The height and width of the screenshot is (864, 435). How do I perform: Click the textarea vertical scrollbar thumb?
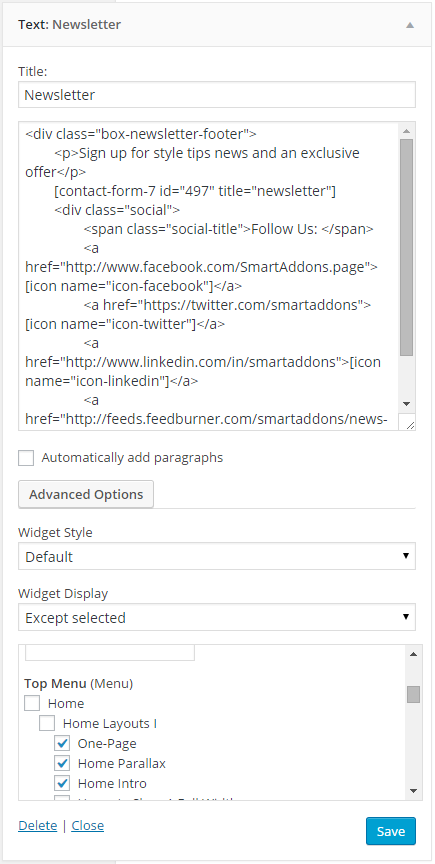[406, 247]
